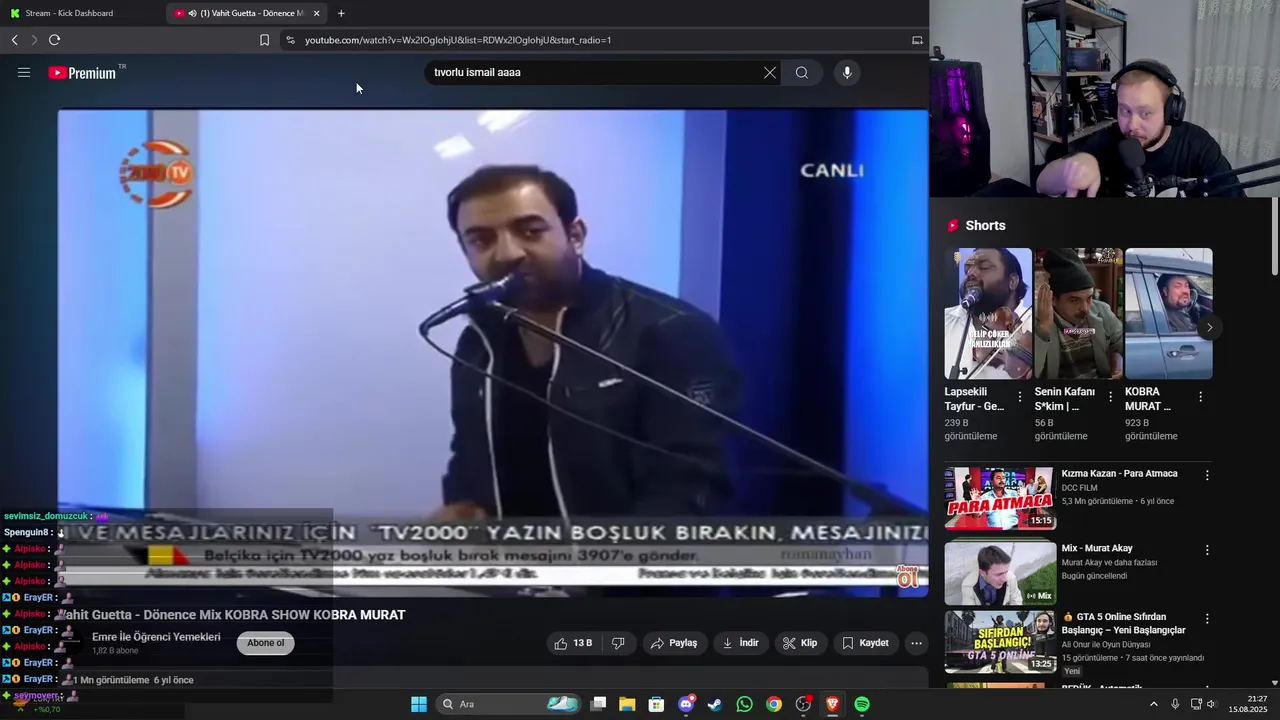Viewport: 1280px width, 720px height.
Task: Subscribe using Abone ol button
Action: pos(266,643)
